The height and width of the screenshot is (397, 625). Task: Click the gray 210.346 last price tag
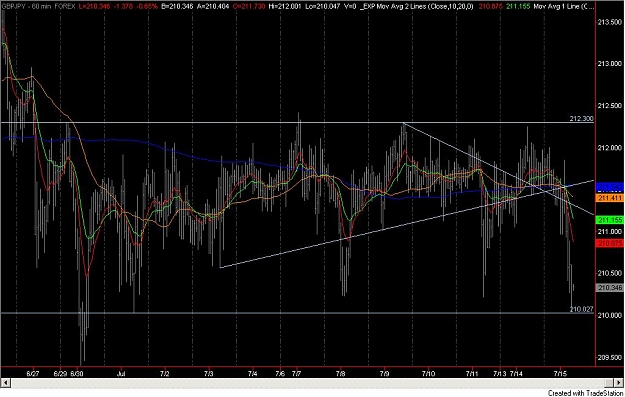click(x=610, y=287)
